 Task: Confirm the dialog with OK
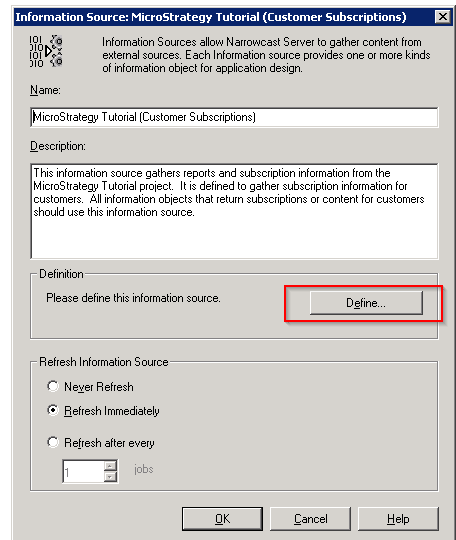click(222, 519)
